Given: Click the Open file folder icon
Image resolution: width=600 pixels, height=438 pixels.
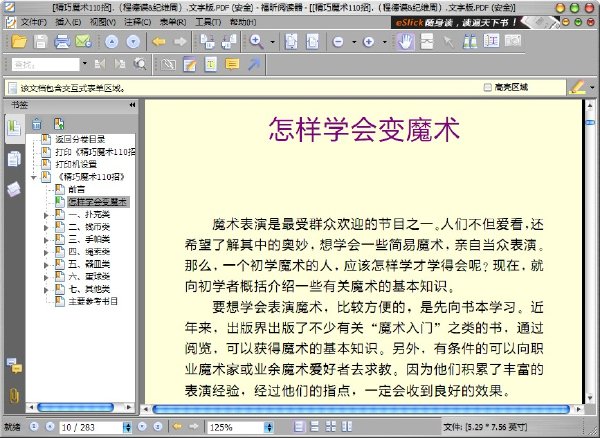Looking at the screenshot, I should coord(19,41).
